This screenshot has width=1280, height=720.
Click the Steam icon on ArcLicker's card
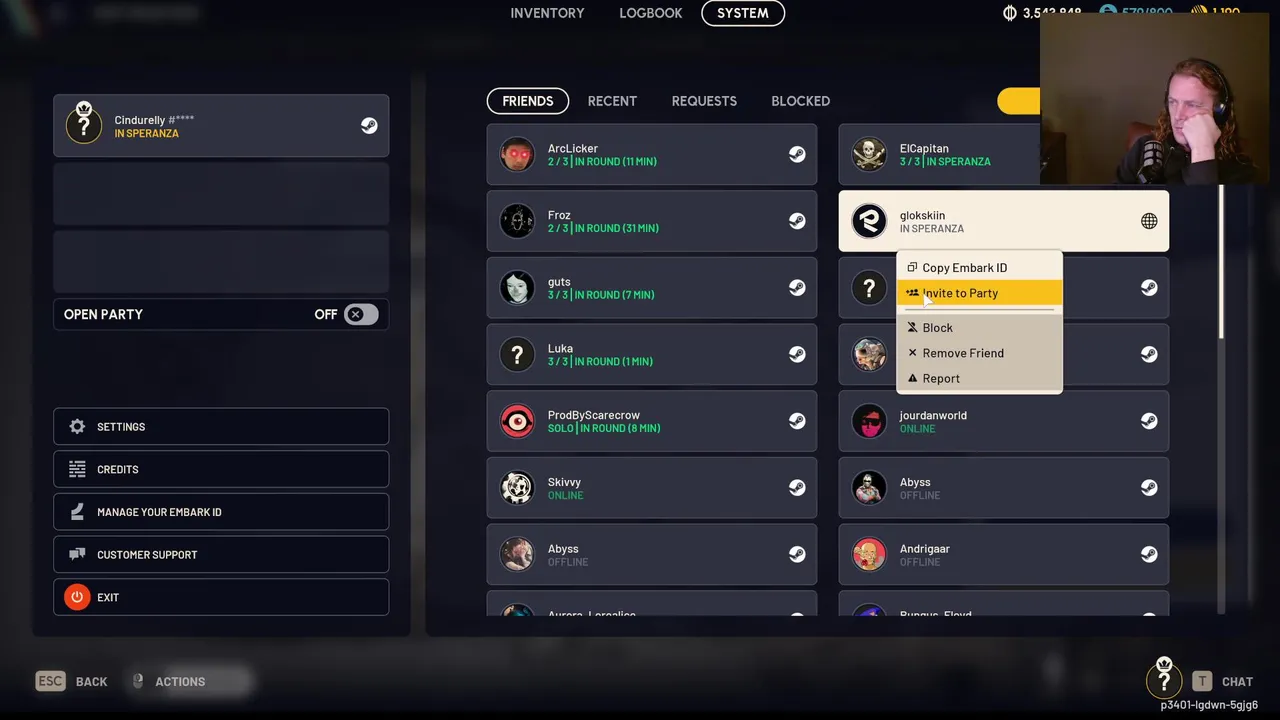797,154
